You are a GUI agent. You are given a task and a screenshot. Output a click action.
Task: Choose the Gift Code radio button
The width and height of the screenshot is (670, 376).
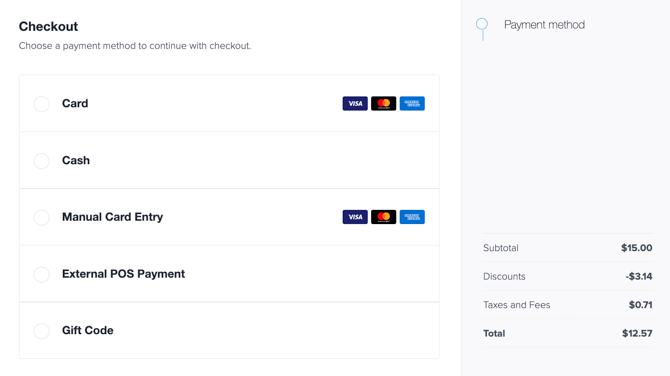(41, 331)
